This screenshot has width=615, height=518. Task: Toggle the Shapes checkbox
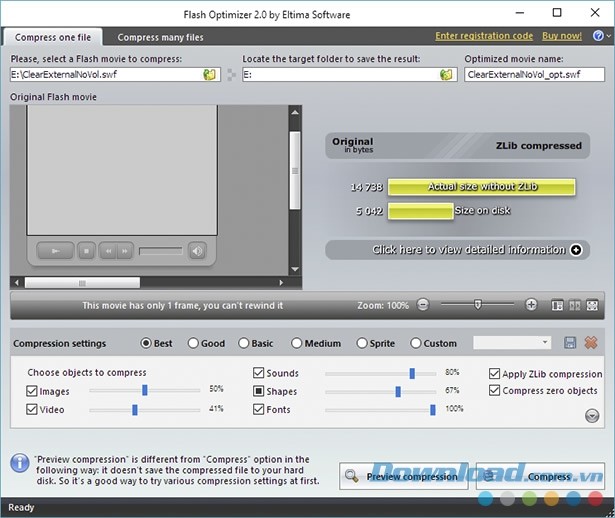[258, 391]
